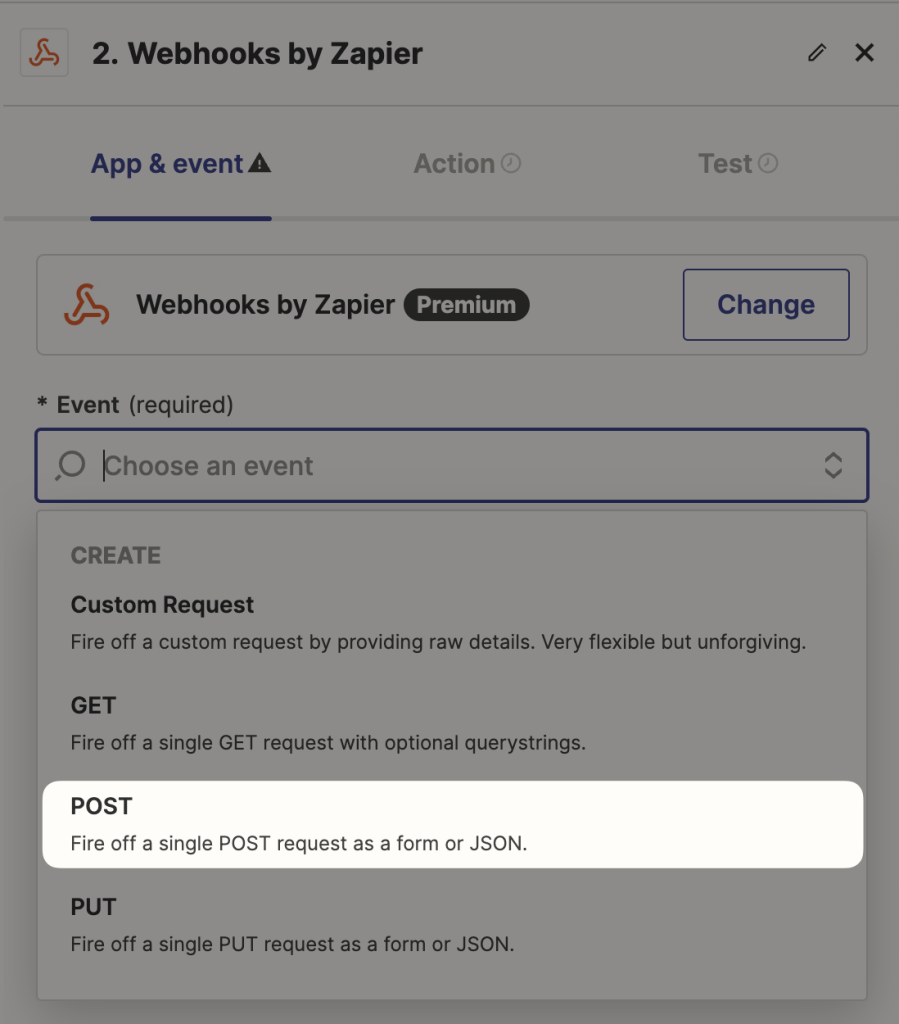Collapse the event options list
This screenshot has height=1024, width=899.
pos(833,465)
